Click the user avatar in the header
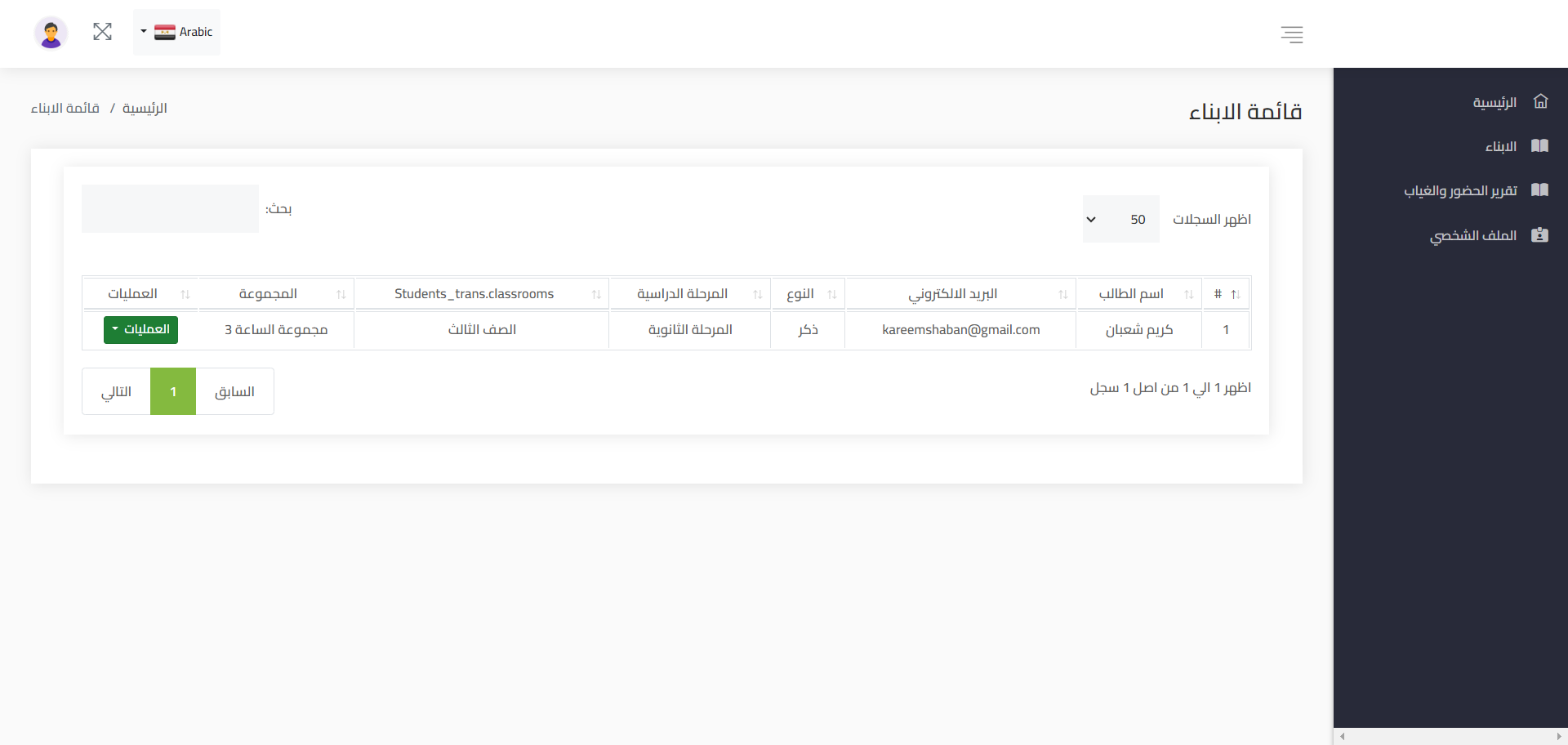 click(x=51, y=33)
